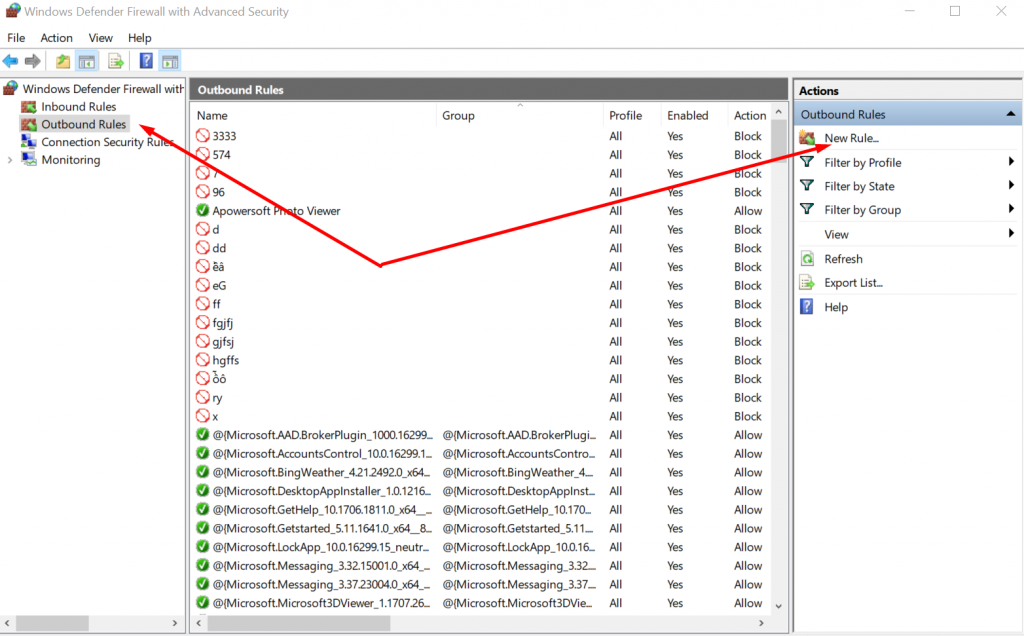The width and height of the screenshot is (1024, 636).
Task: Click the blocked icon beside rule 3333
Action: click(203, 136)
